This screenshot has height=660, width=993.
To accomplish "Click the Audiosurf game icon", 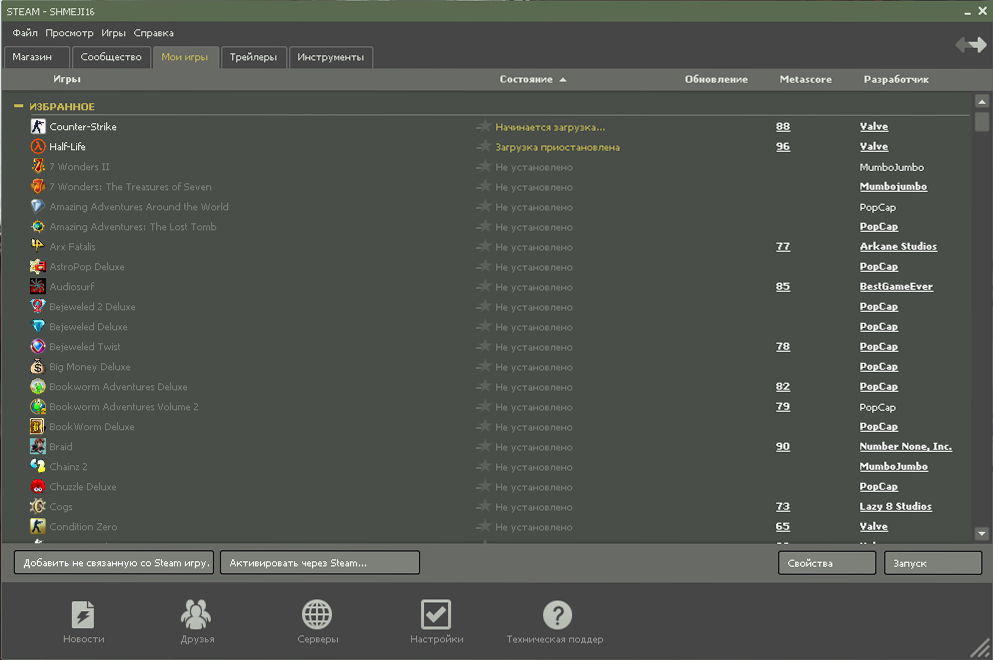I will point(38,286).
